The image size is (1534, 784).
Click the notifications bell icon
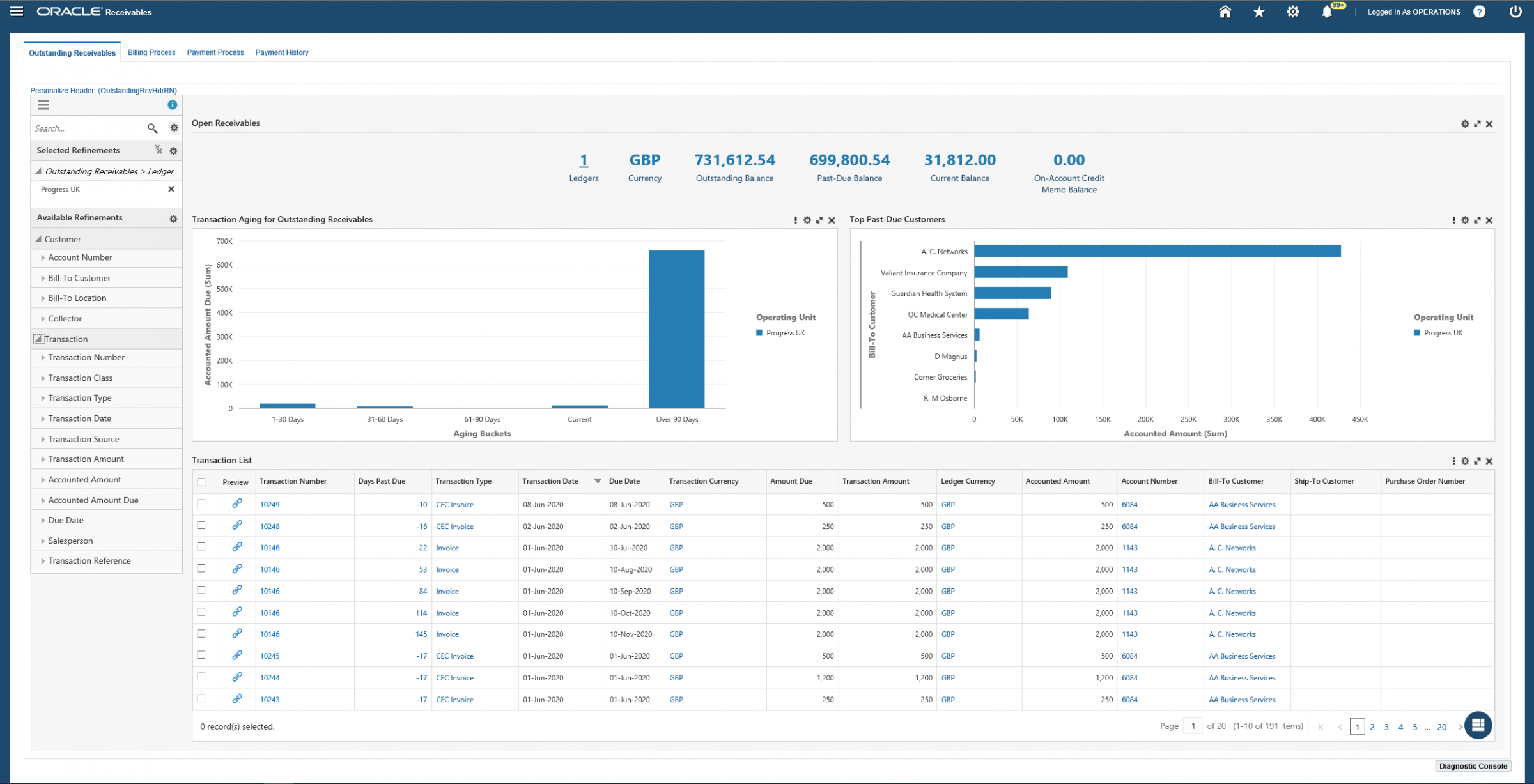[x=1328, y=12]
